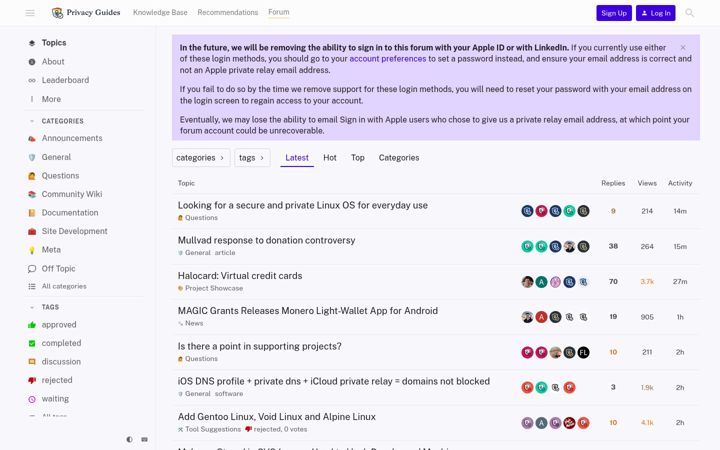Click the Announcements category icon

coord(32,138)
